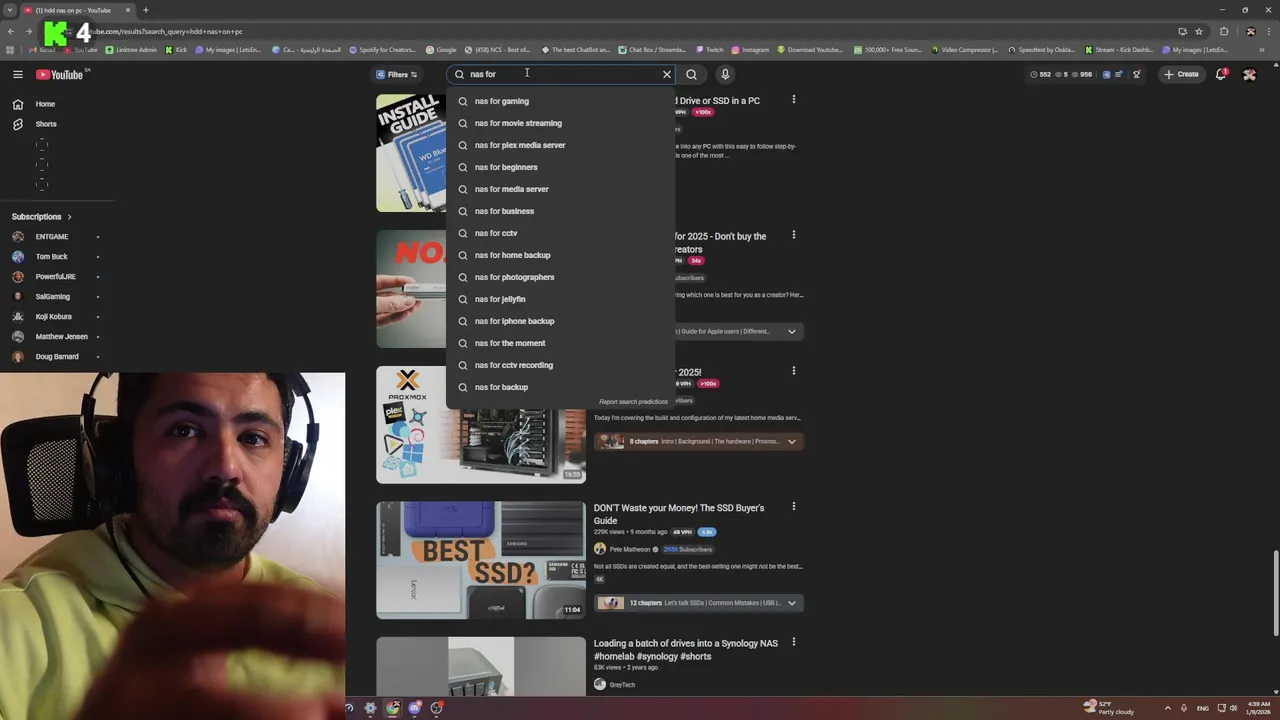Choose suggestion 'nas for cctv recording'

(560, 365)
